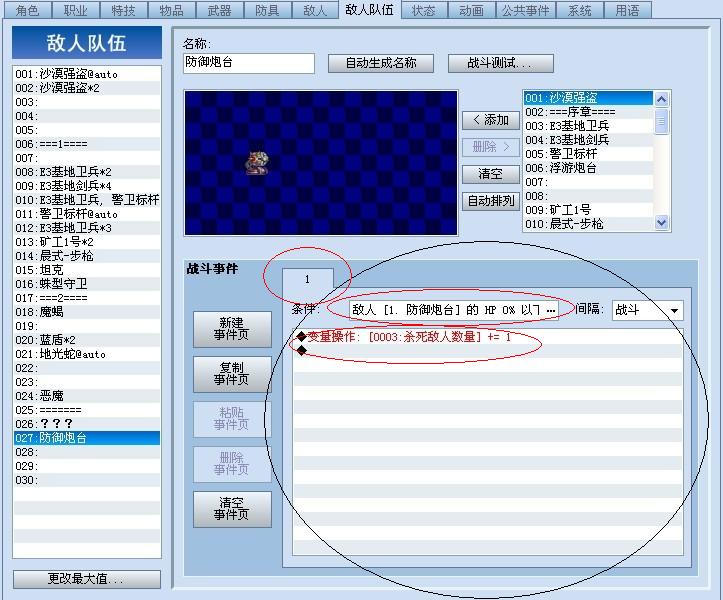Select empty troop slot 028

click(87, 452)
